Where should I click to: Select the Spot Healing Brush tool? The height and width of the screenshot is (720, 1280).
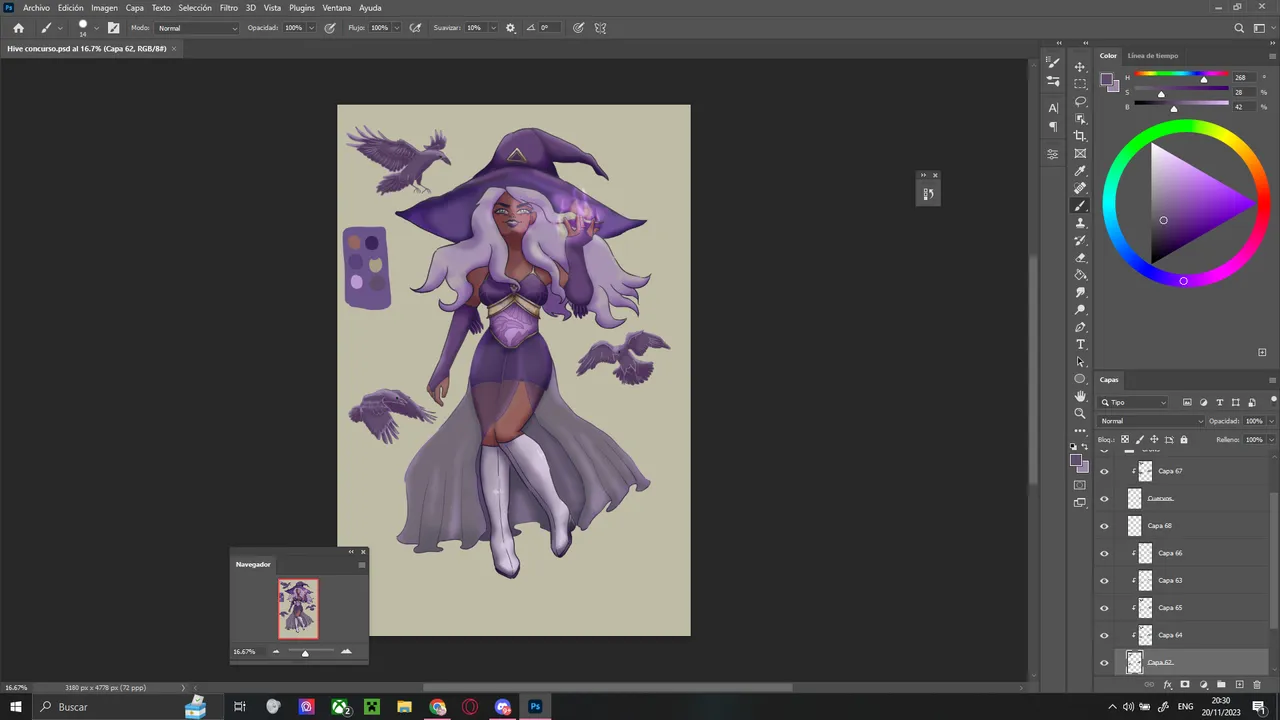click(x=1080, y=188)
